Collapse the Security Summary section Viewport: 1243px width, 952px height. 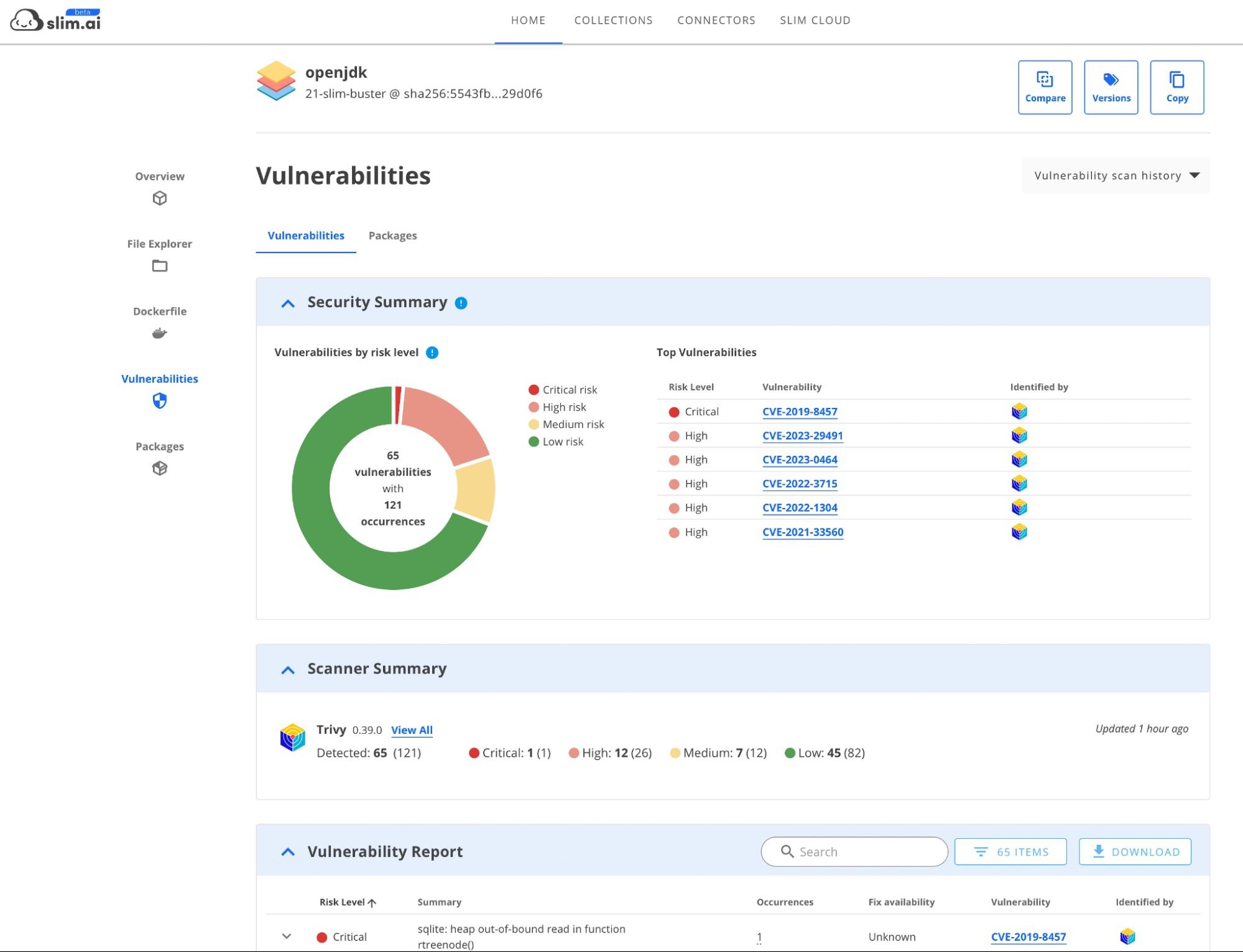(x=288, y=303)
